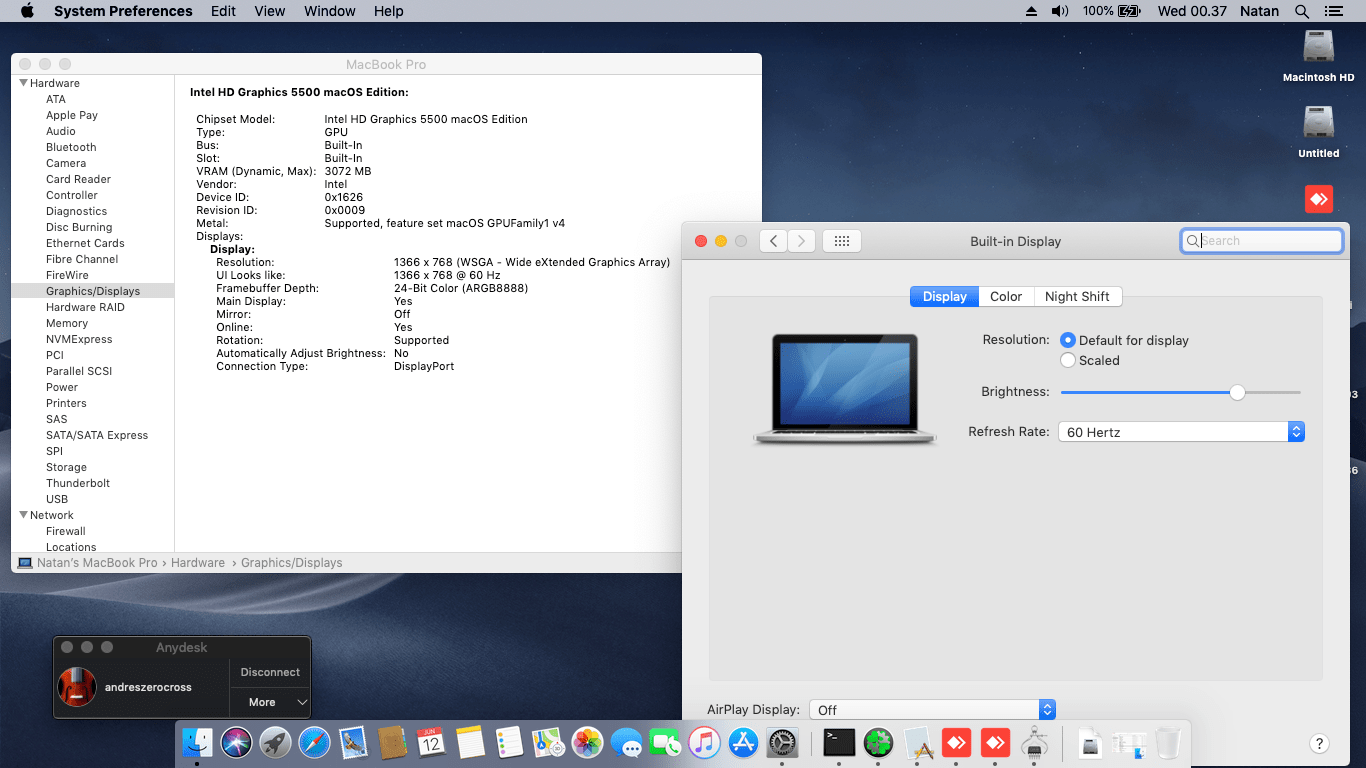Viewport: 1366px width, 768px height.
Task: Open Calendar icon in the Dock
Action: 431,742
